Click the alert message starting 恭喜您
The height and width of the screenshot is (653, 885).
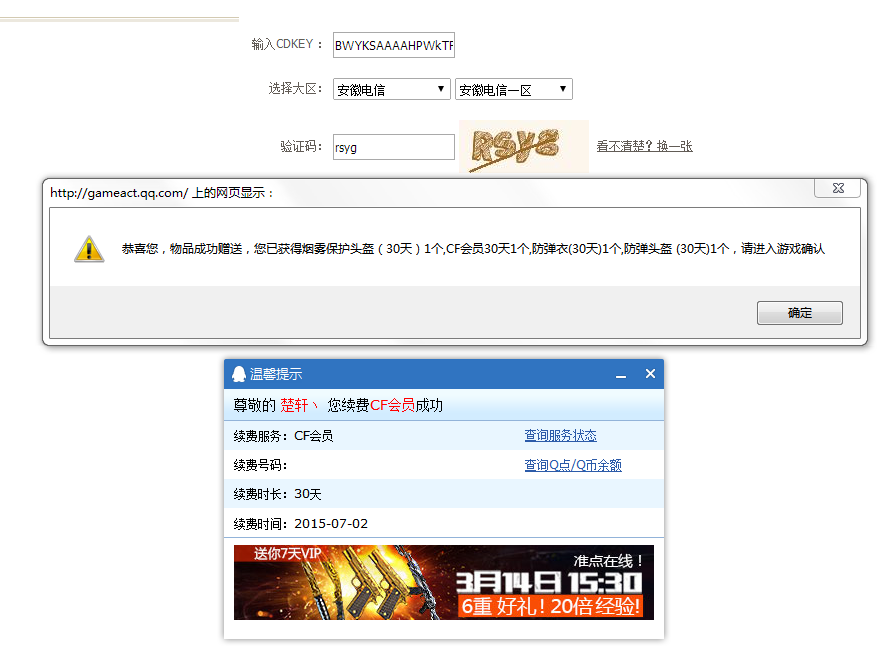click(x=473, y=249)
